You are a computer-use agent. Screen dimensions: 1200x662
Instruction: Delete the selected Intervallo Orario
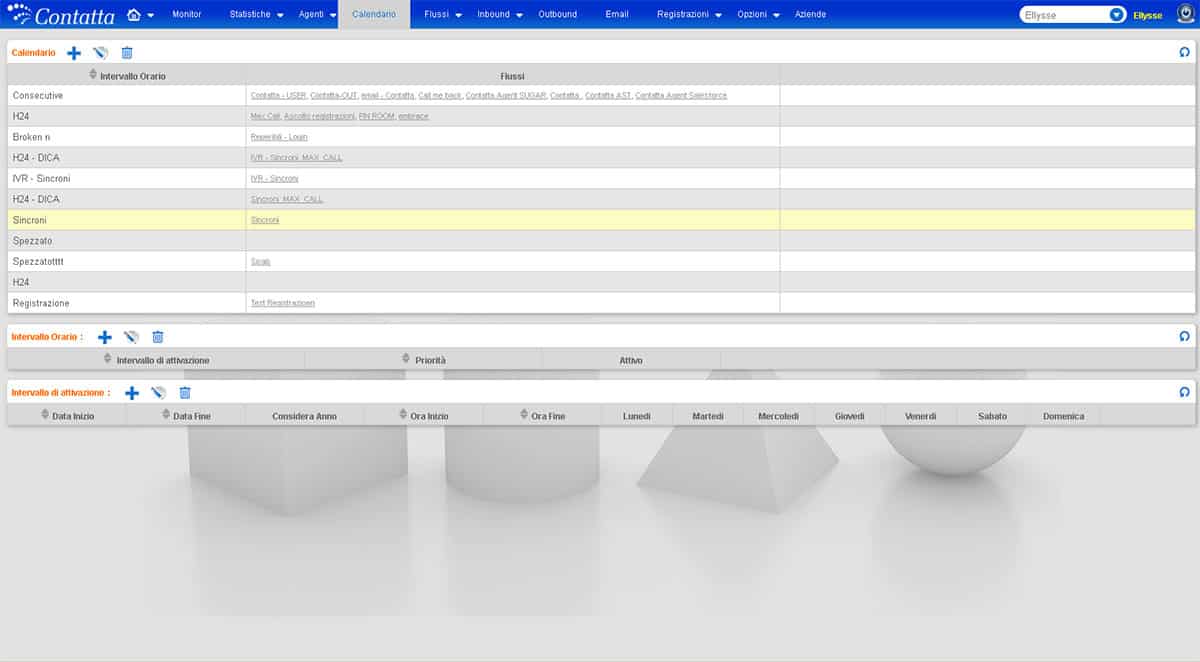point(157,337)
